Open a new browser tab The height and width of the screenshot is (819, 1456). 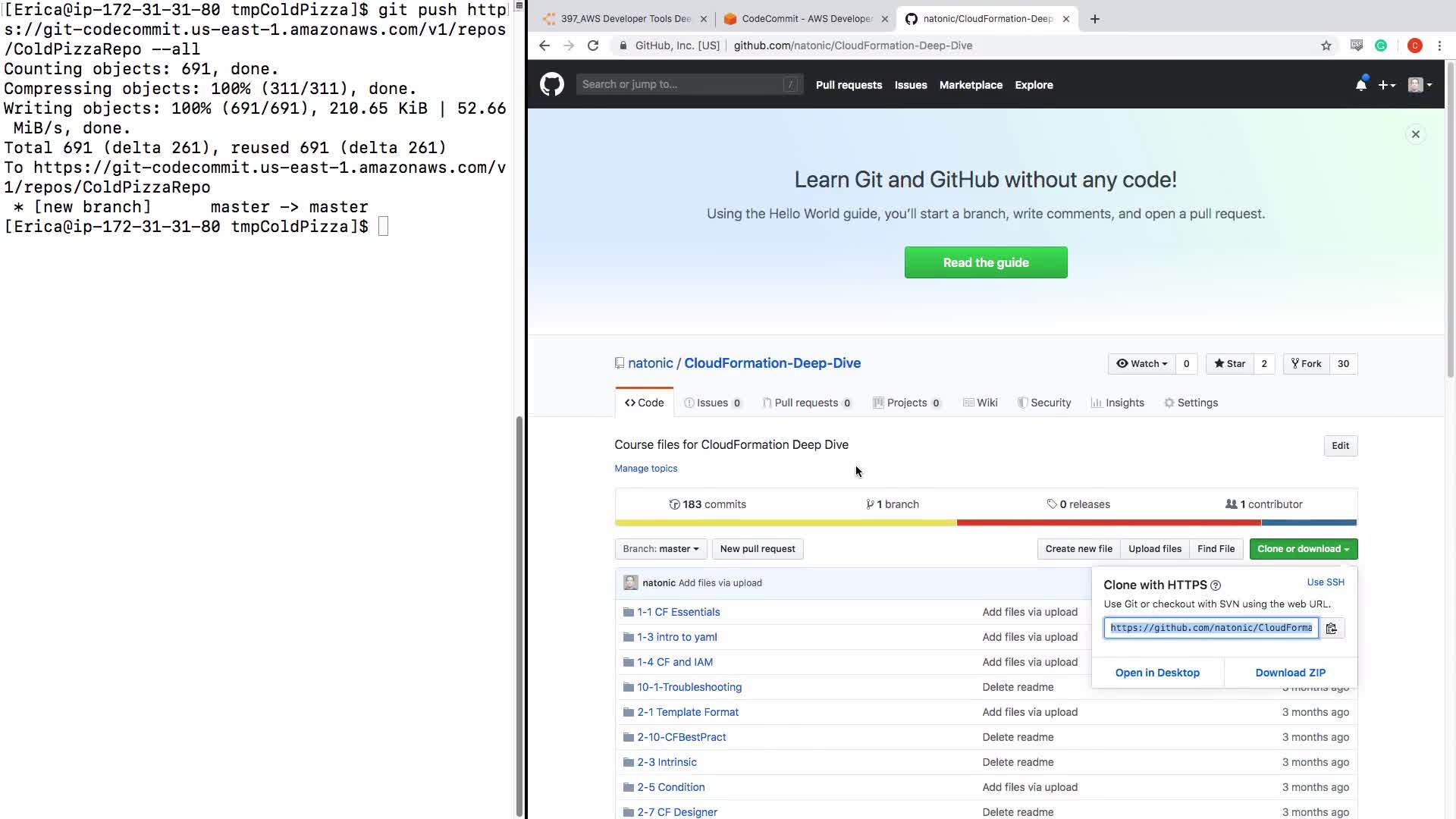click(1094, 19)
